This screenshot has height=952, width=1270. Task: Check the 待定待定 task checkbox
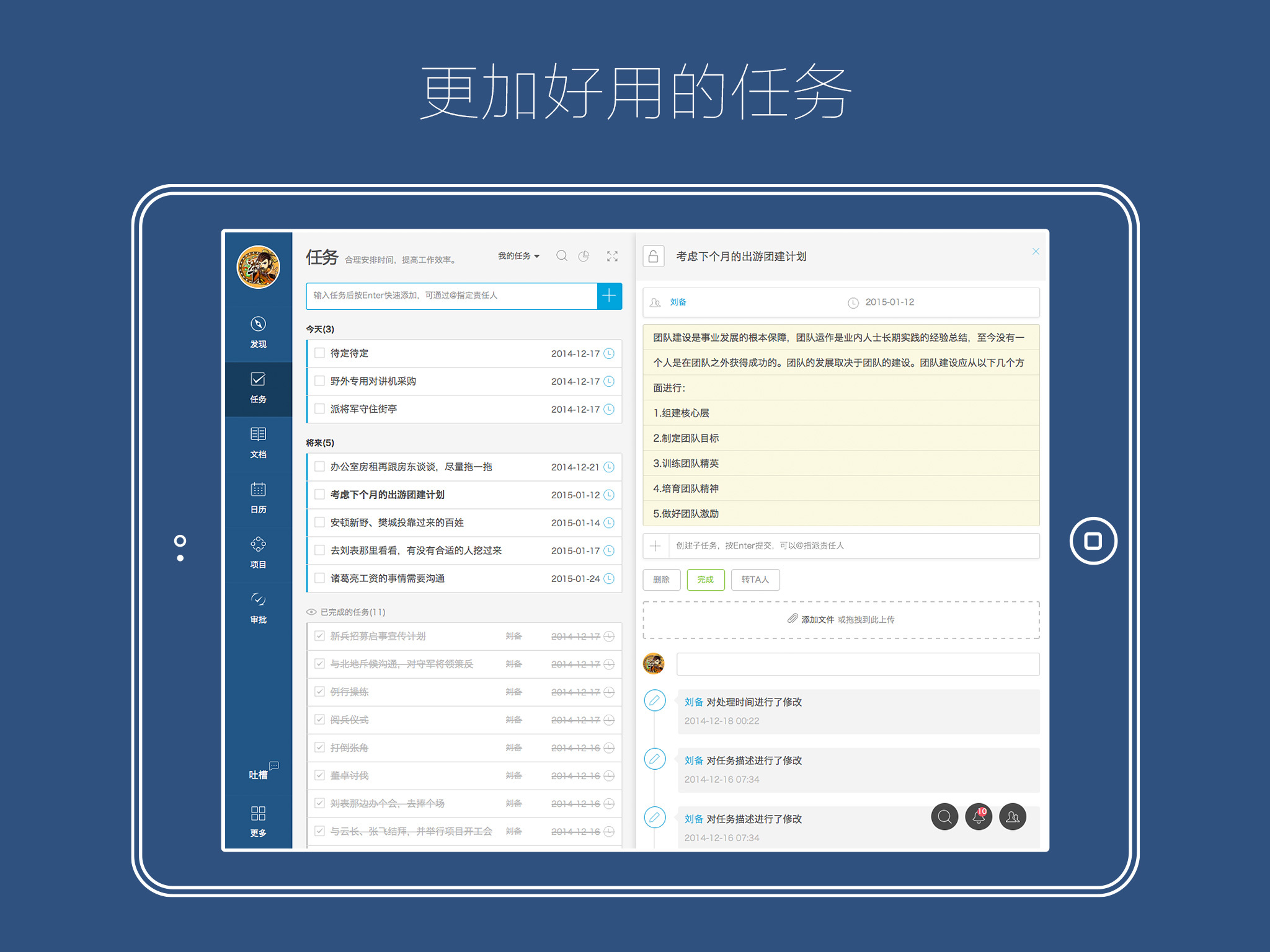[319, 353]
